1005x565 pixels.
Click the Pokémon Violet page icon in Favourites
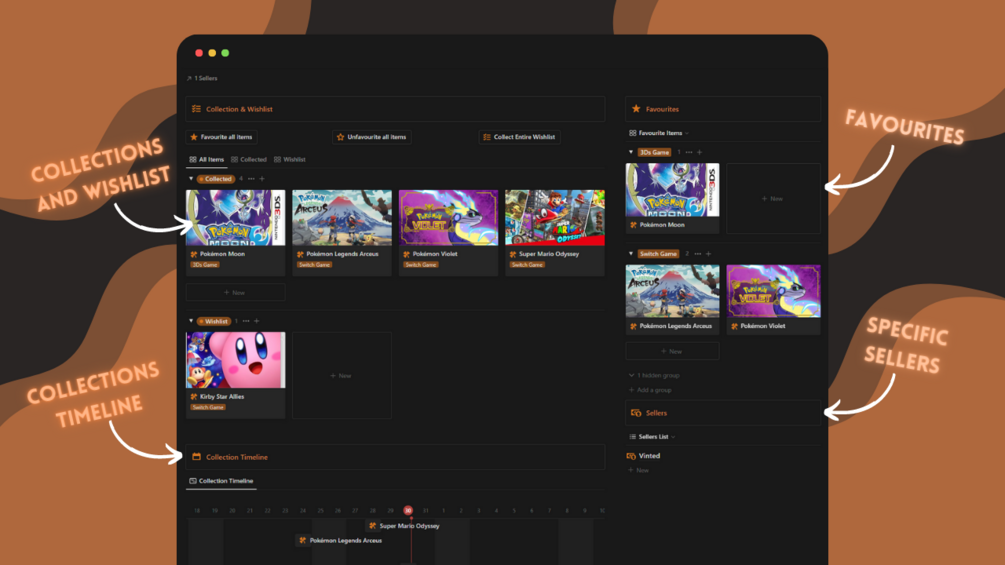point(735,326)
